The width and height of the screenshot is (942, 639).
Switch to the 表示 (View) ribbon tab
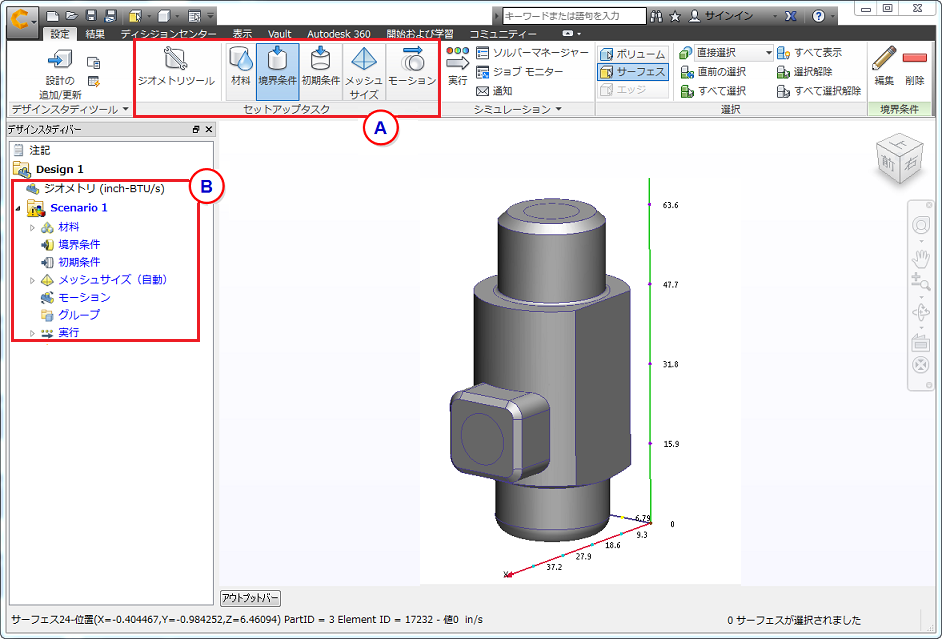point(243,34)
